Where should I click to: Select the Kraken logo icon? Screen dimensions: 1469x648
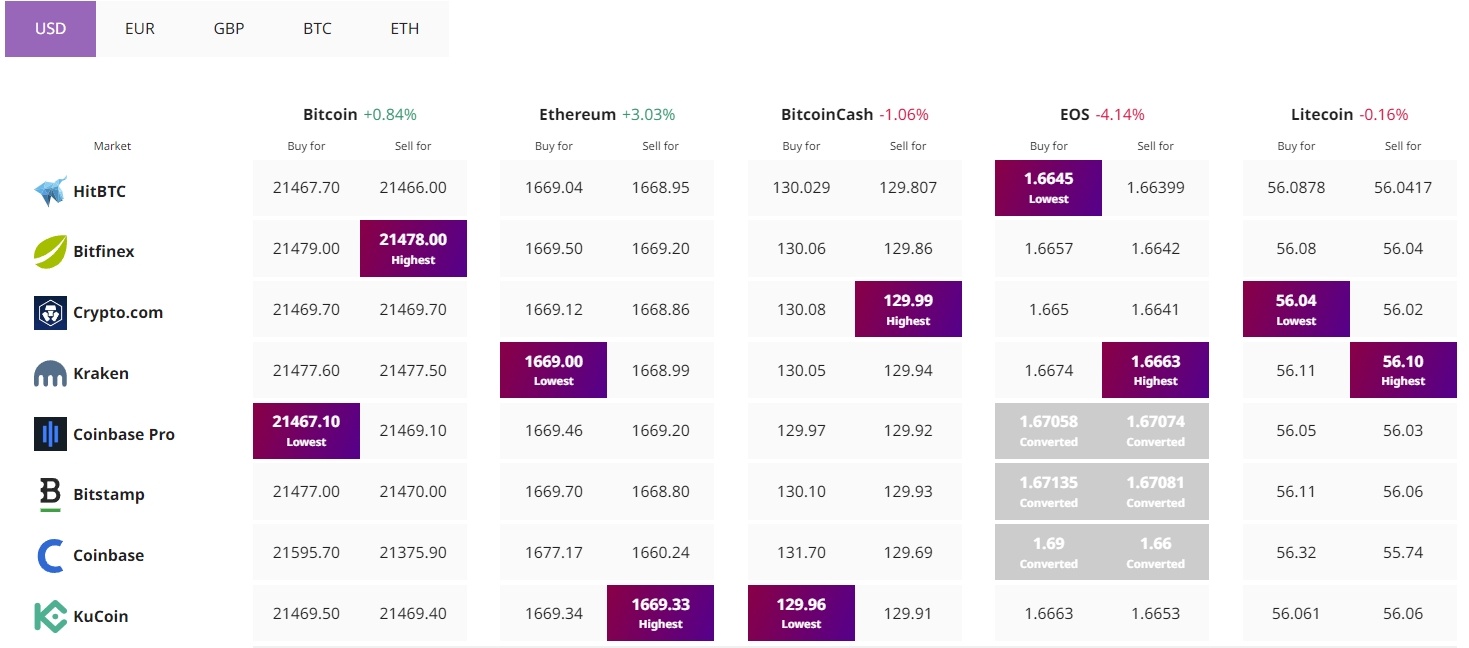pos(50,374)
